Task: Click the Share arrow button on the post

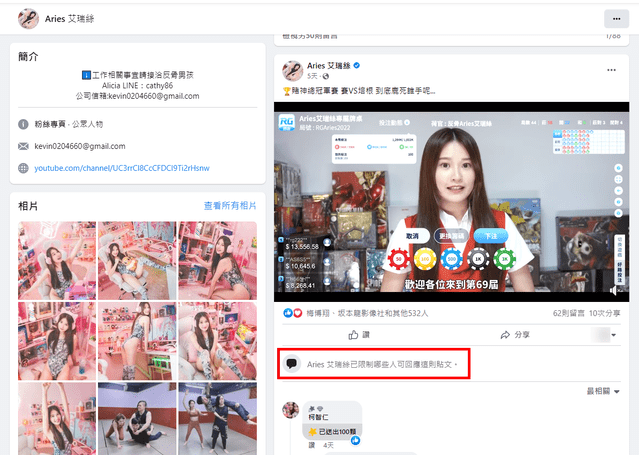Action: pyautogui.click(x=515, y=335)
